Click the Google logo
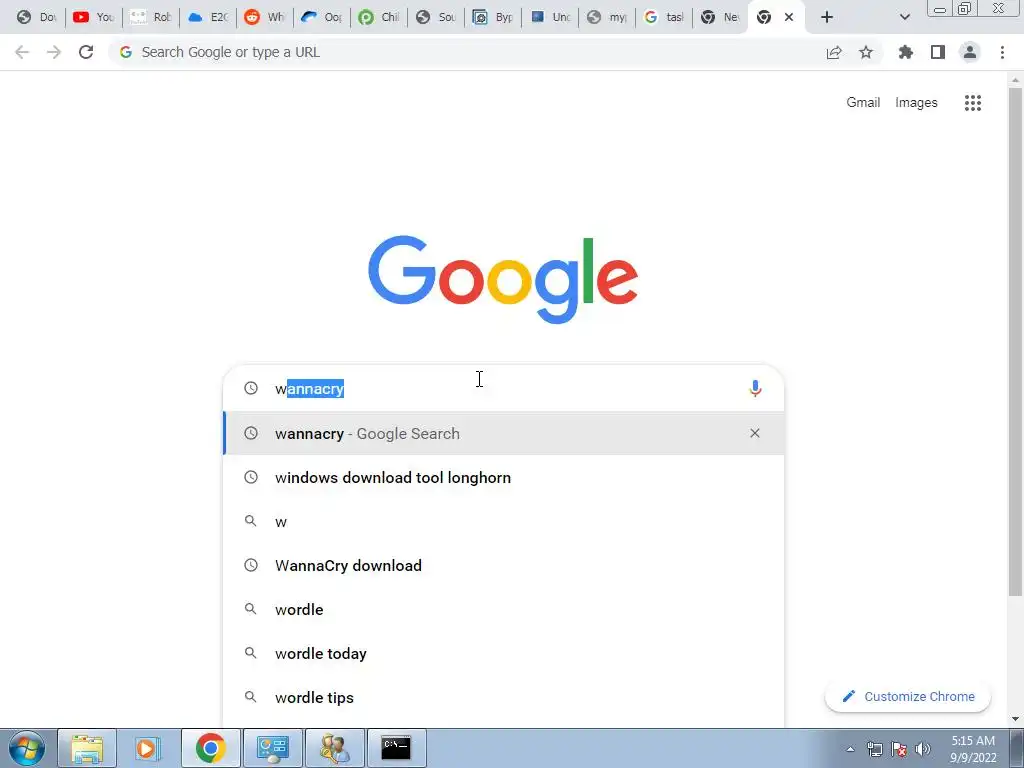 pos(503,280)
